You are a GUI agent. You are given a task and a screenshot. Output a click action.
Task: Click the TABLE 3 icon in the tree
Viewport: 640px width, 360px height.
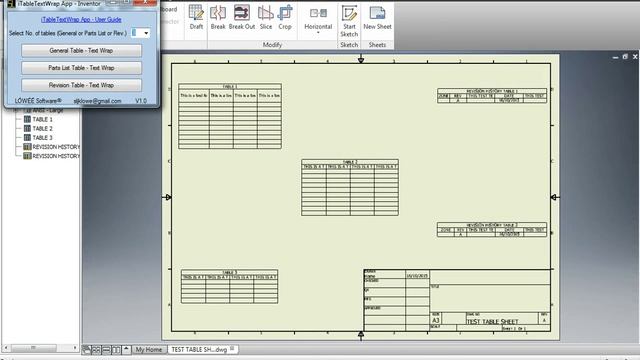(x=27, y=138)
